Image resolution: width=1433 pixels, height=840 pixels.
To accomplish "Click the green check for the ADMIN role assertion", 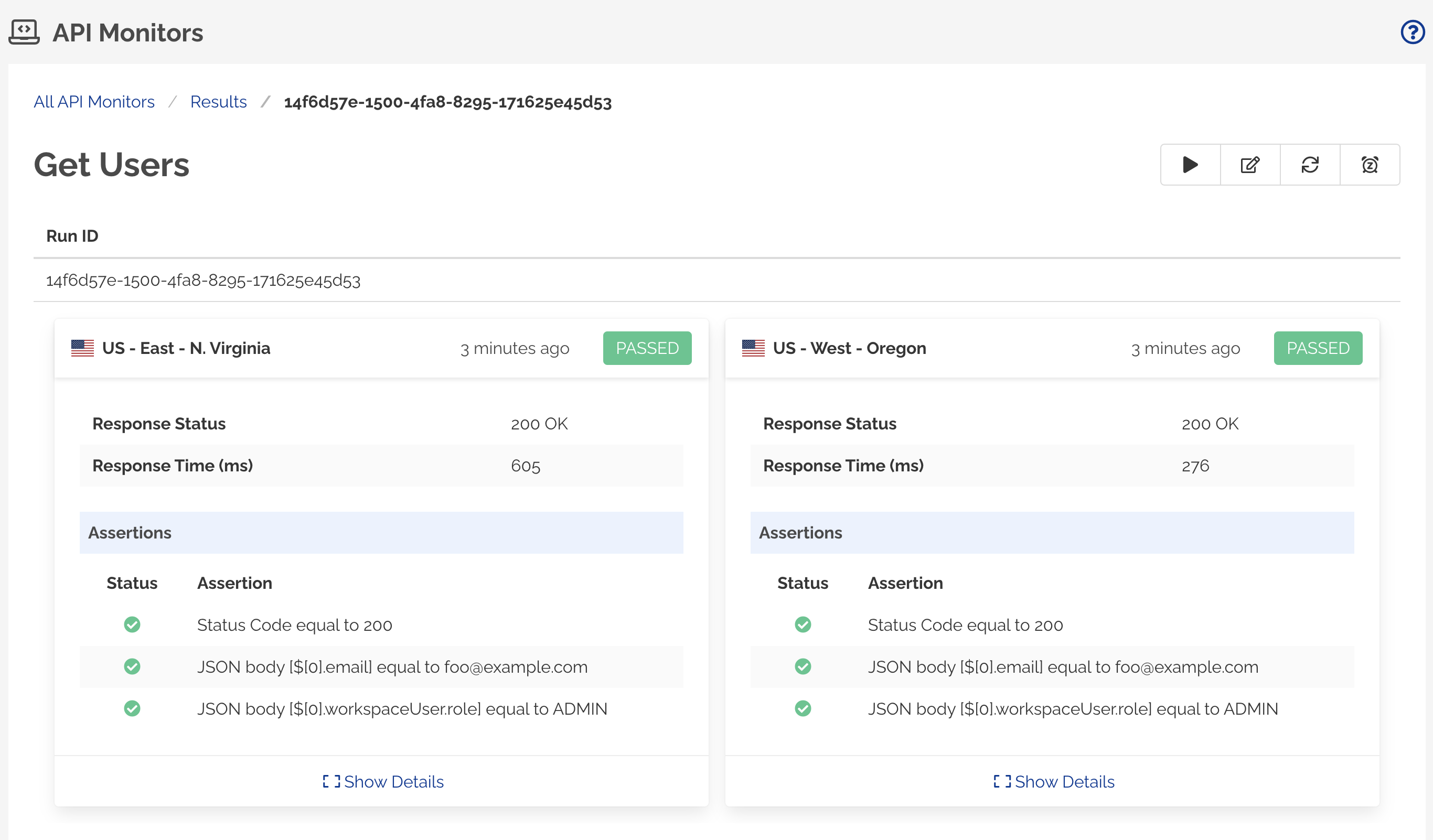I will tap(132, 709).
